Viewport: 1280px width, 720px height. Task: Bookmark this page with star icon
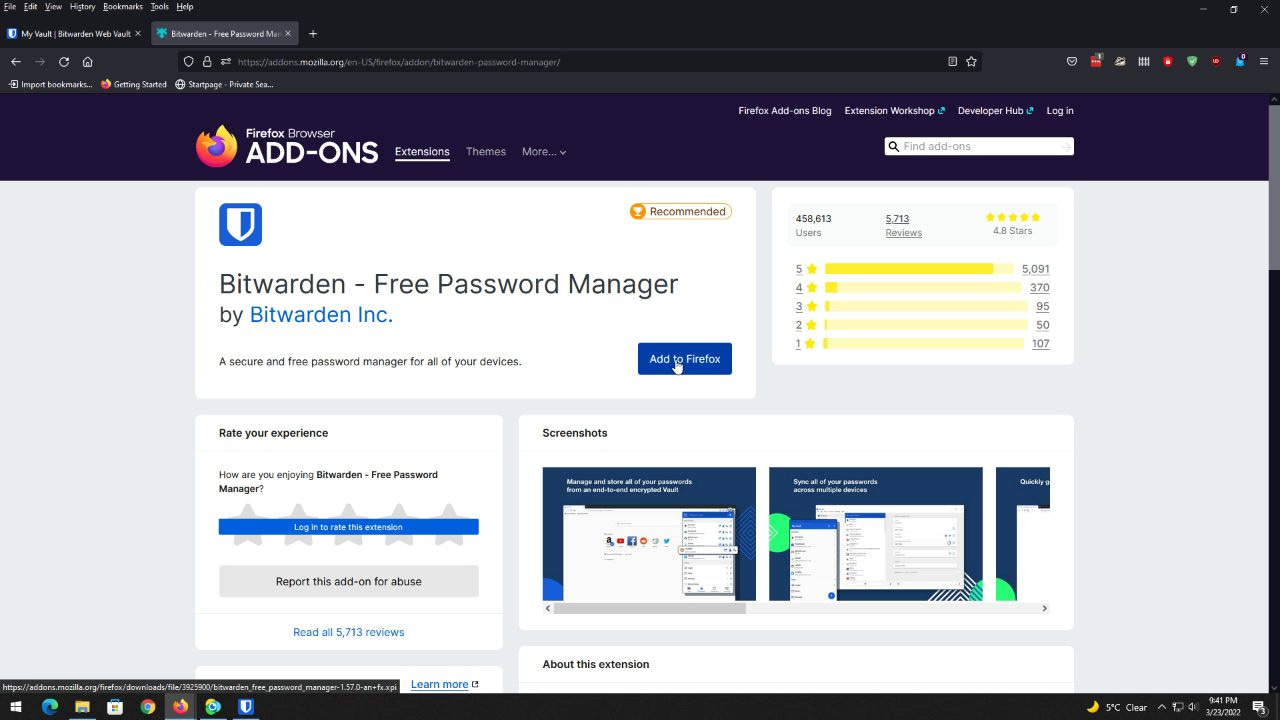(971, 62)
